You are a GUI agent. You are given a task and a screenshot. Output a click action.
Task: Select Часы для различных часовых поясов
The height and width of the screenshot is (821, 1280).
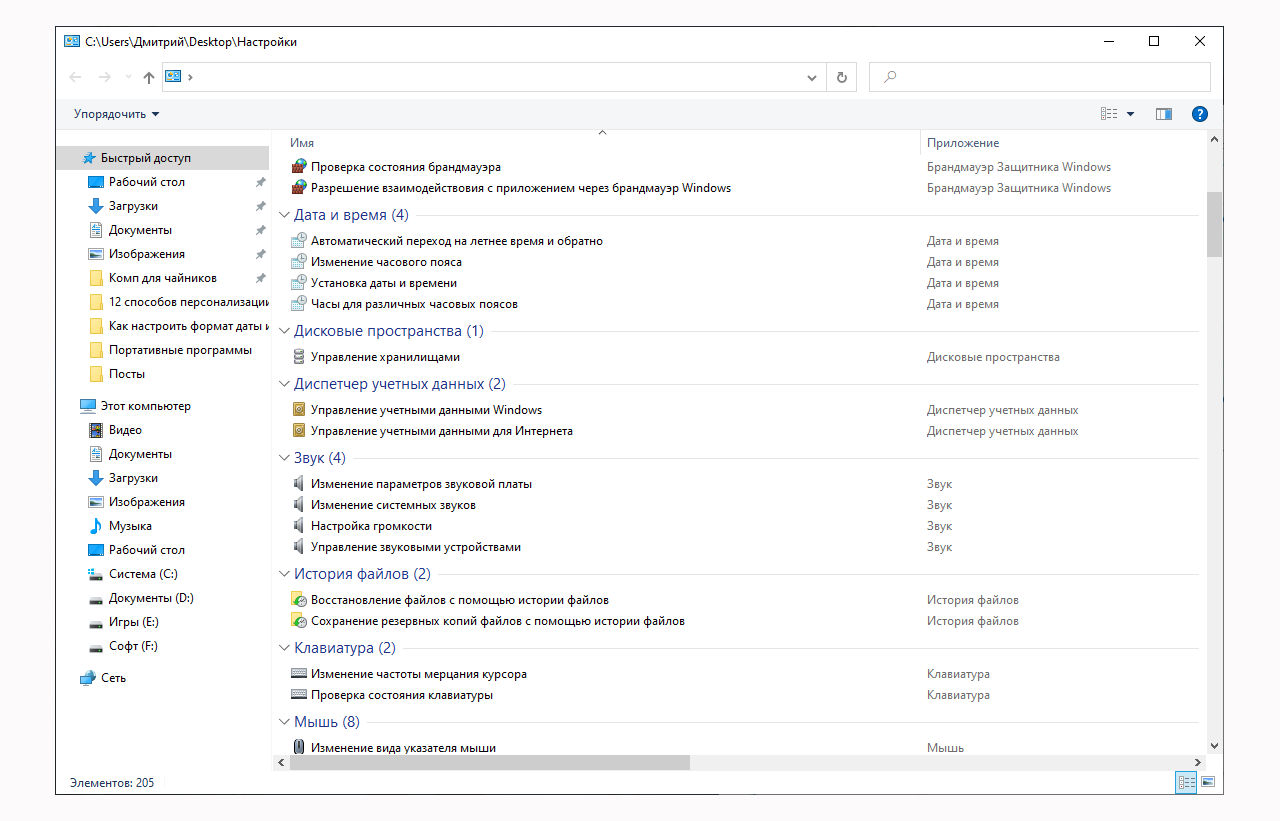tap(414, 304)
